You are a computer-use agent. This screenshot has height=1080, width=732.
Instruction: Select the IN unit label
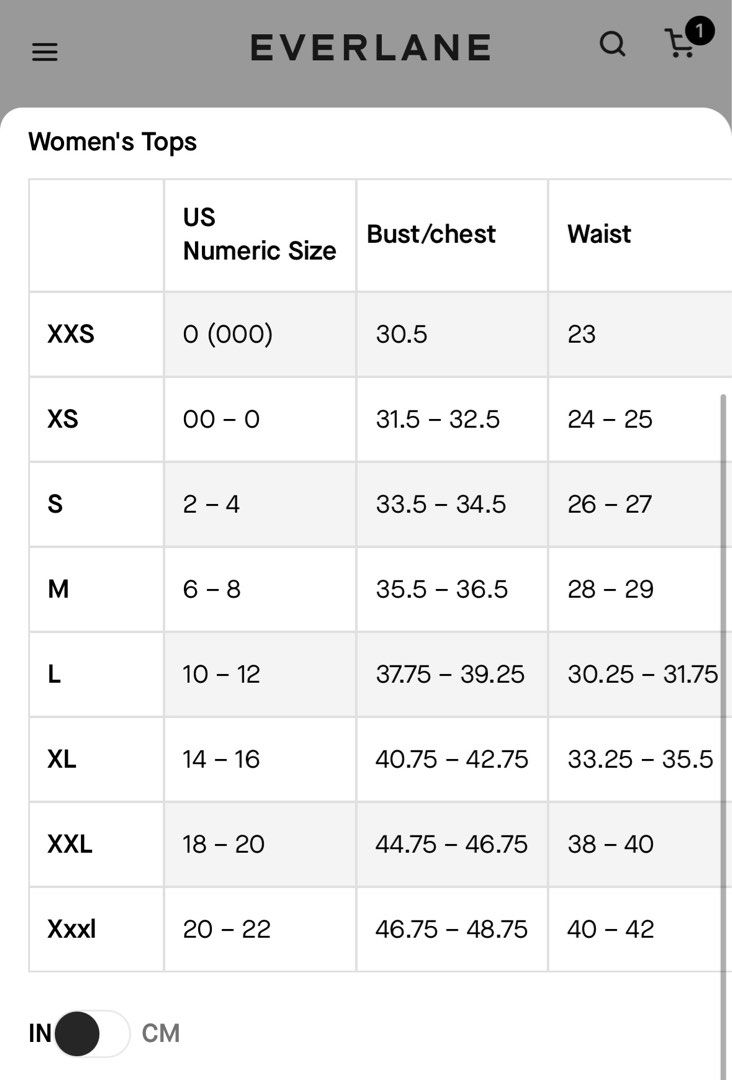[x=40, y=1033]
